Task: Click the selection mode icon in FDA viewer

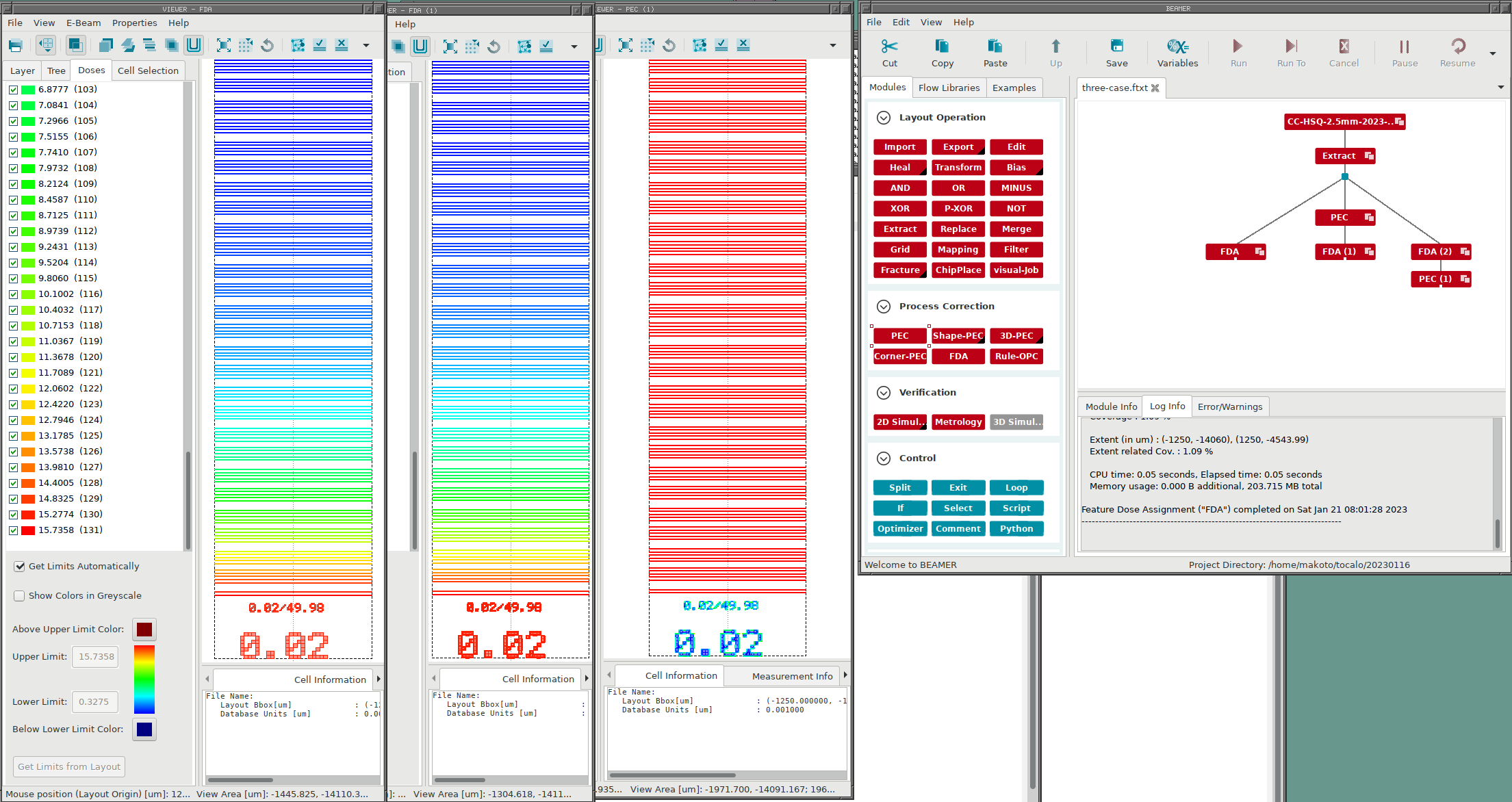Action: [x=46, y=46]
